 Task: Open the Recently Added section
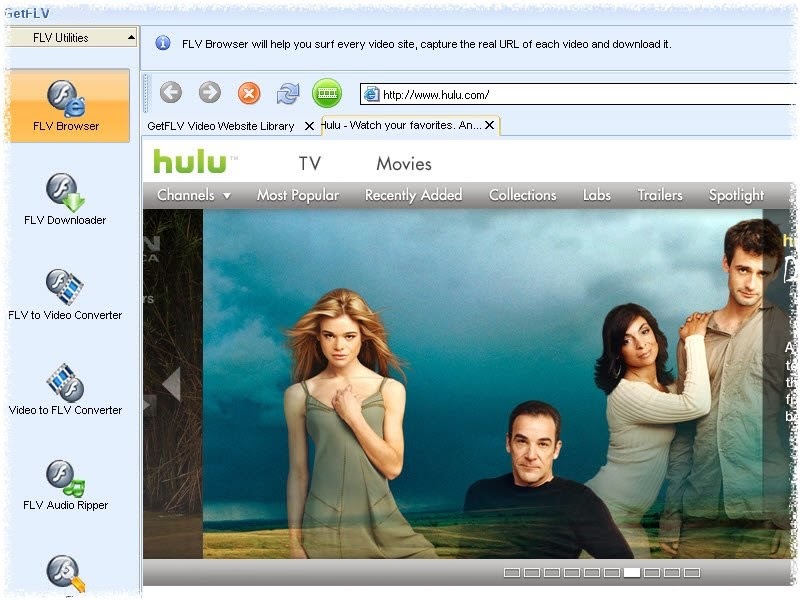413,195
